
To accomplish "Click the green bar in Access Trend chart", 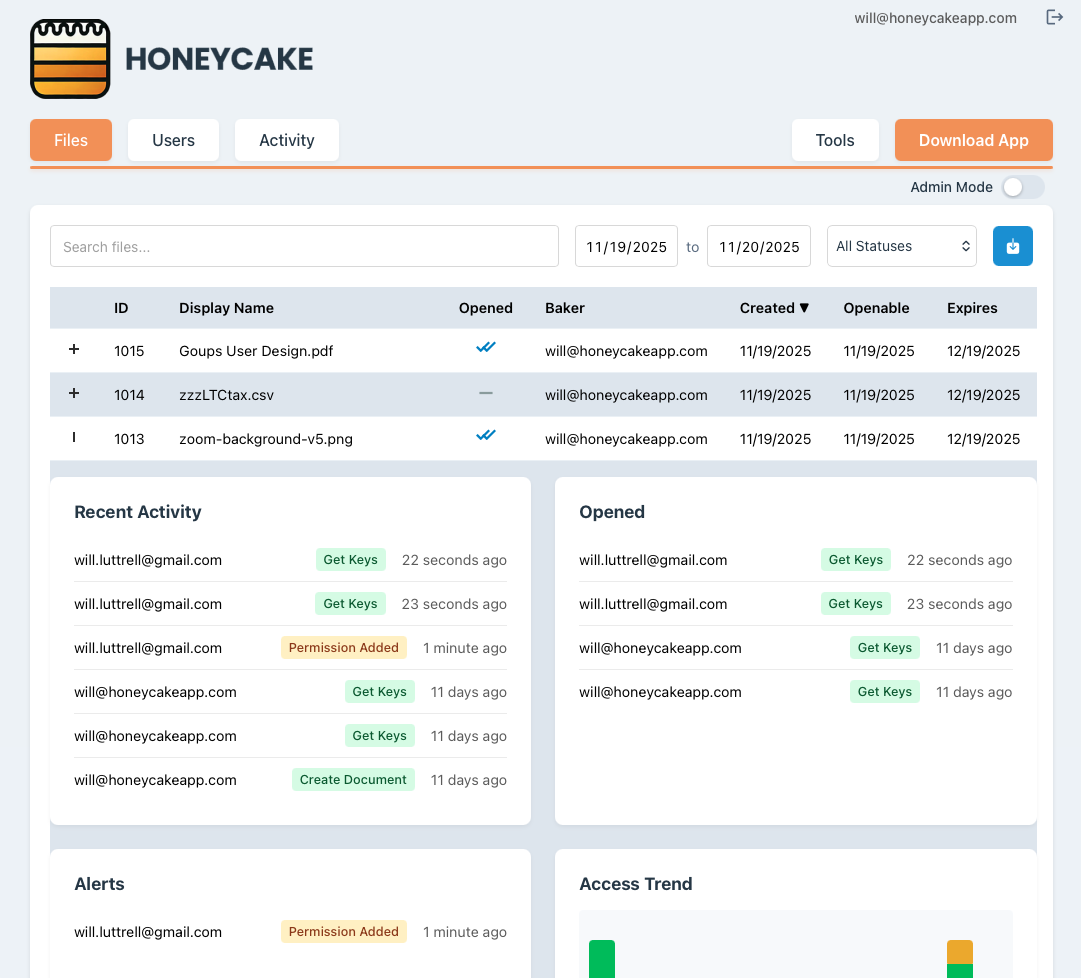I will click(601, 958).
